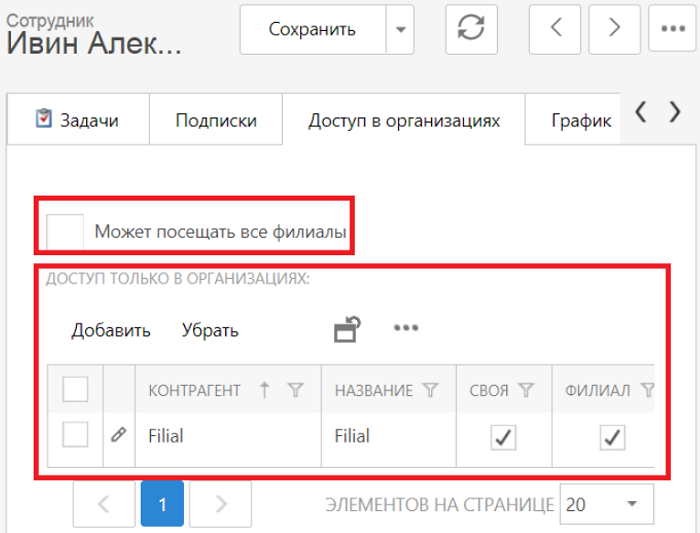Viewport: 700px width, 533px height.
Task: Click the Филиал column header
Action: (x=597, y=391)
